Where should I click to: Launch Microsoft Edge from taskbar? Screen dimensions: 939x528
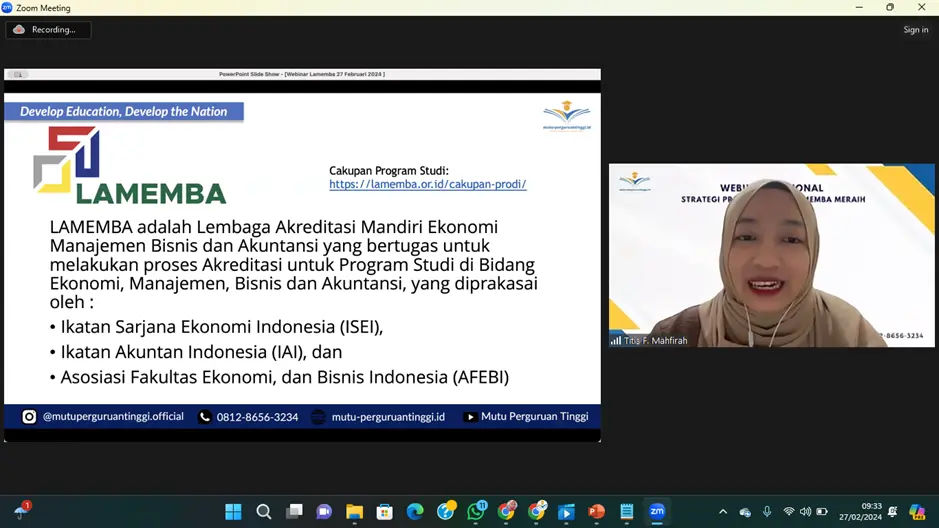pyautogui.click(x=415, y=512)
